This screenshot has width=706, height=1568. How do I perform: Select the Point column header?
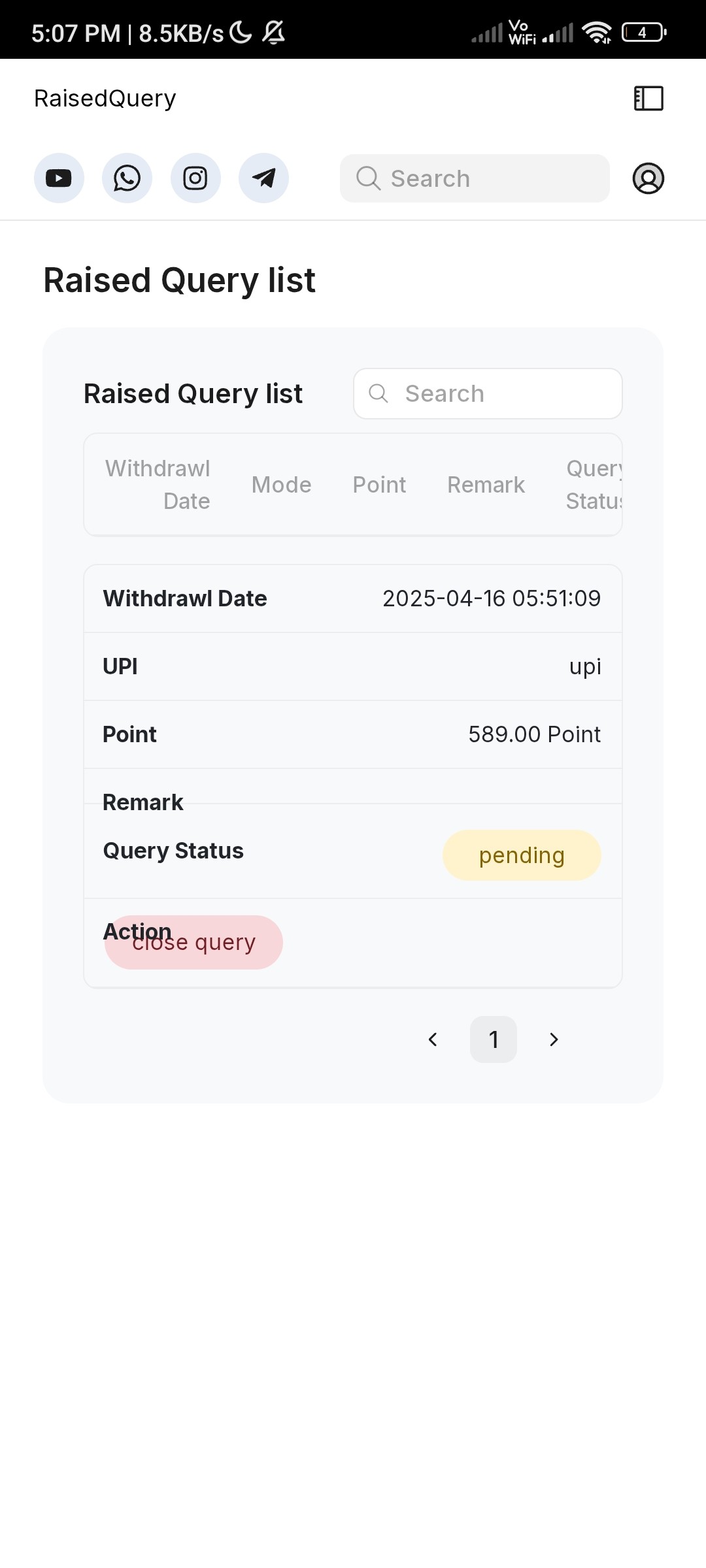(379, 485)
